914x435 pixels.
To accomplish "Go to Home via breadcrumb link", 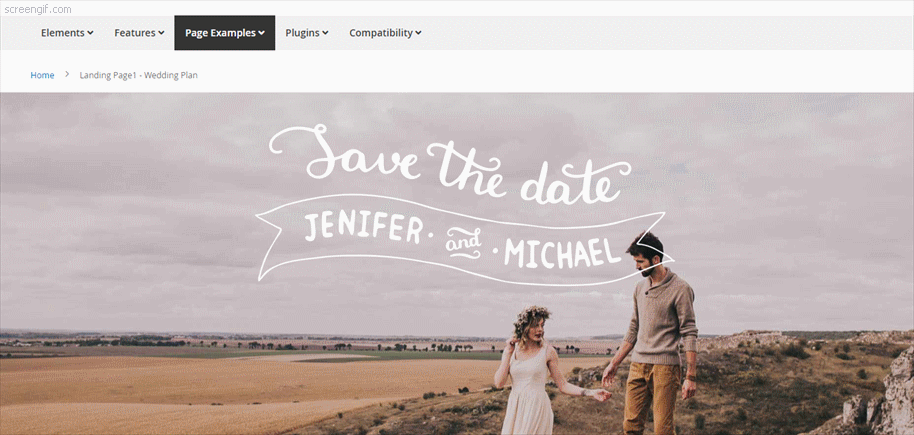I will pos(43,75).
